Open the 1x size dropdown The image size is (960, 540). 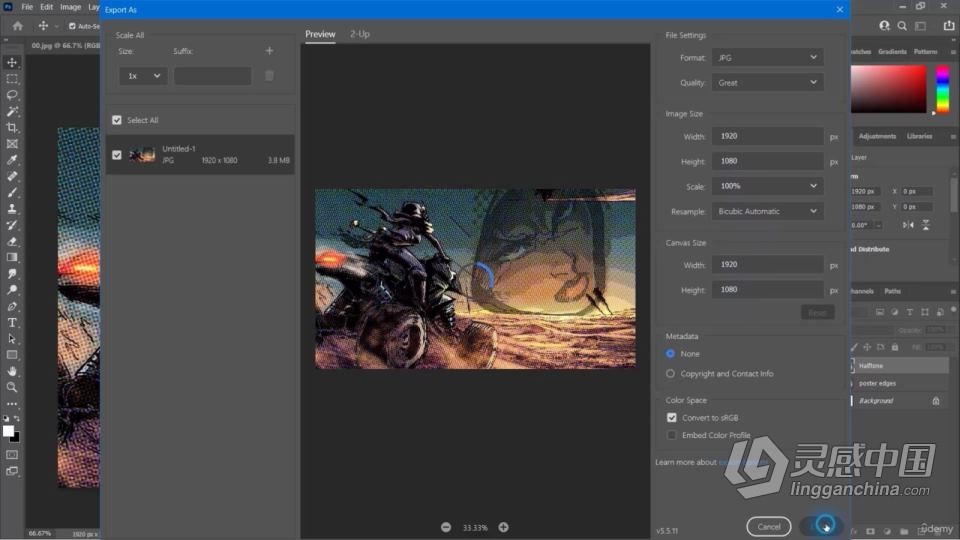(143, 76)
